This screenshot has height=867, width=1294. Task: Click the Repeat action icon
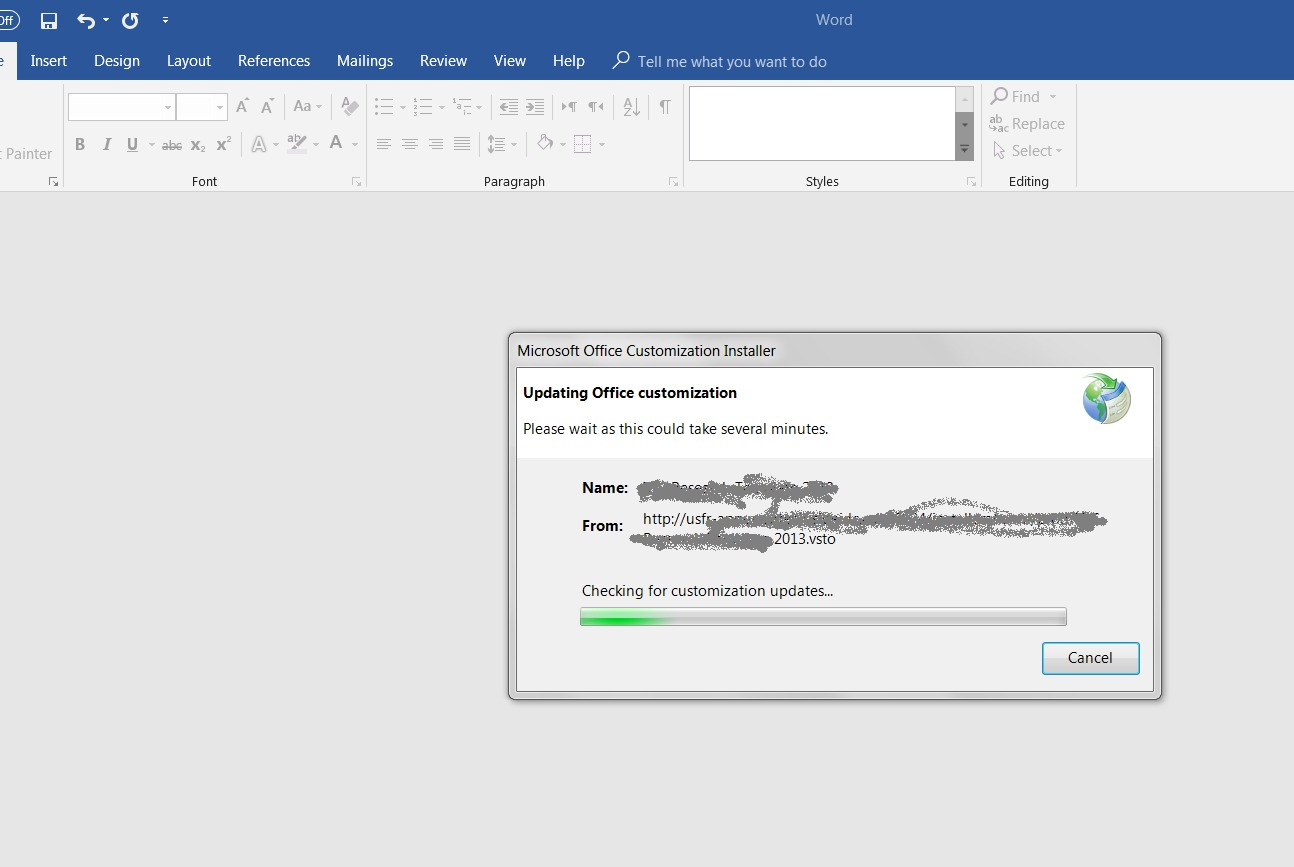click(x=130, y=20)
